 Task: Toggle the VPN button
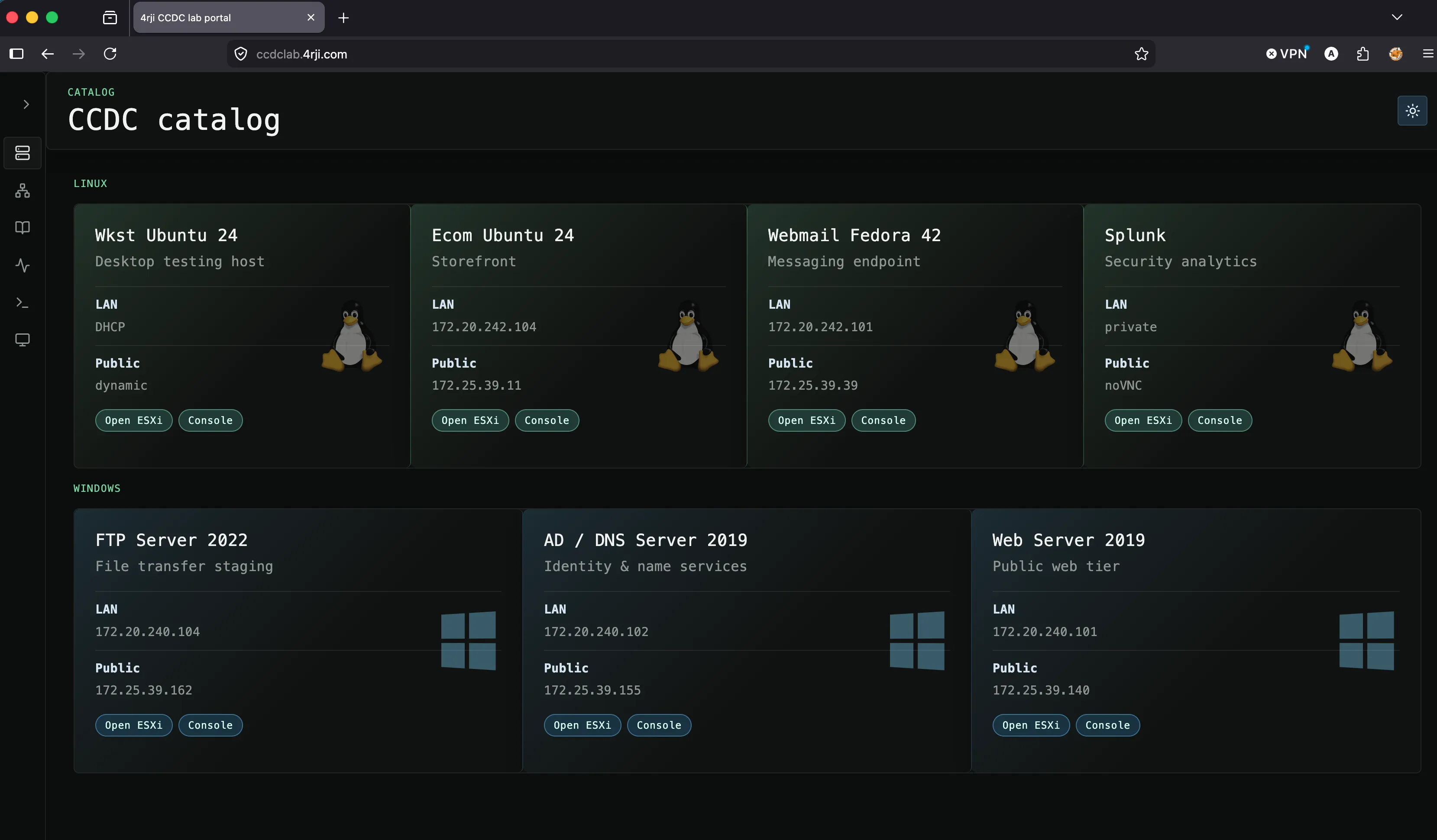pyautogui.click(x=1287, y=54)
